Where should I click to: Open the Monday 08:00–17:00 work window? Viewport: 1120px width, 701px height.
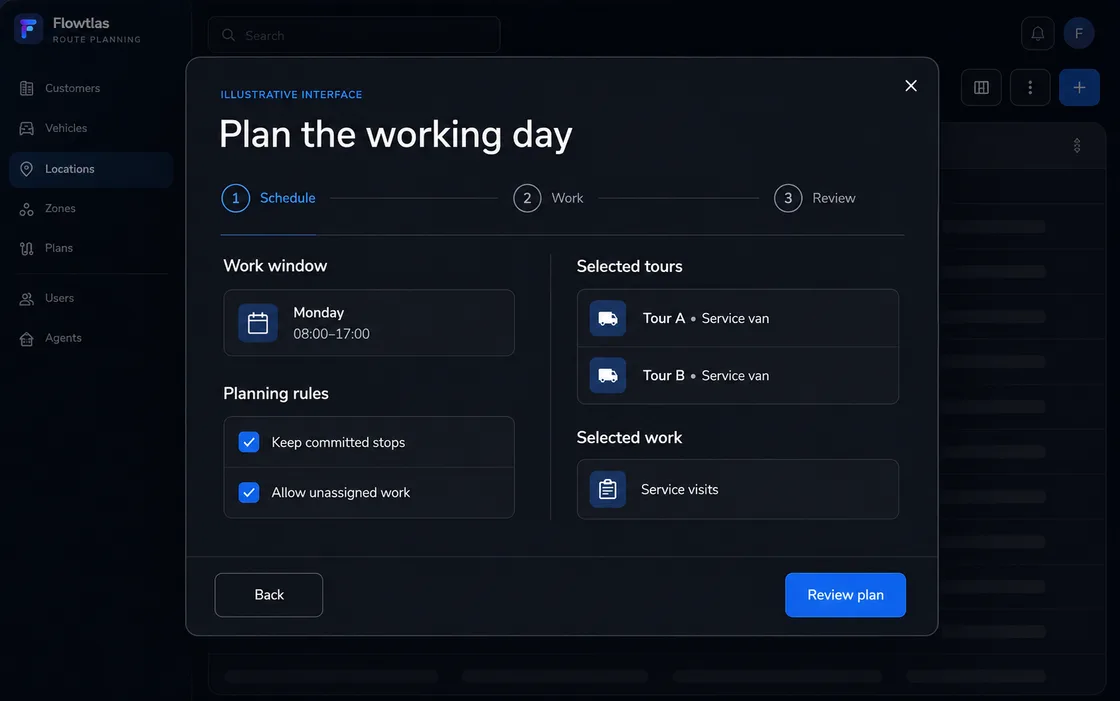[369, 323]
